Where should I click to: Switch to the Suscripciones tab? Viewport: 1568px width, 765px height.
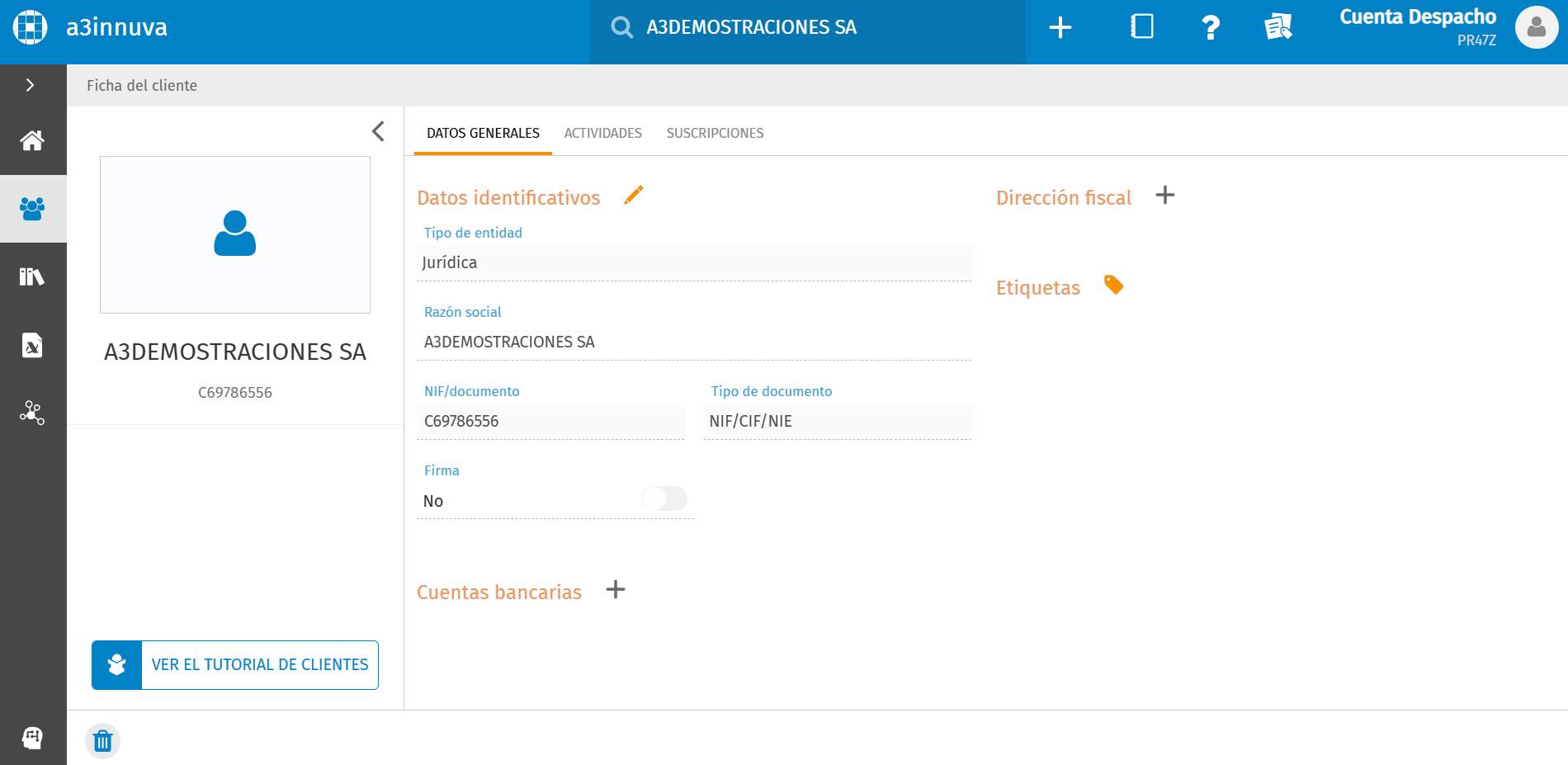(x=715, y=133)
